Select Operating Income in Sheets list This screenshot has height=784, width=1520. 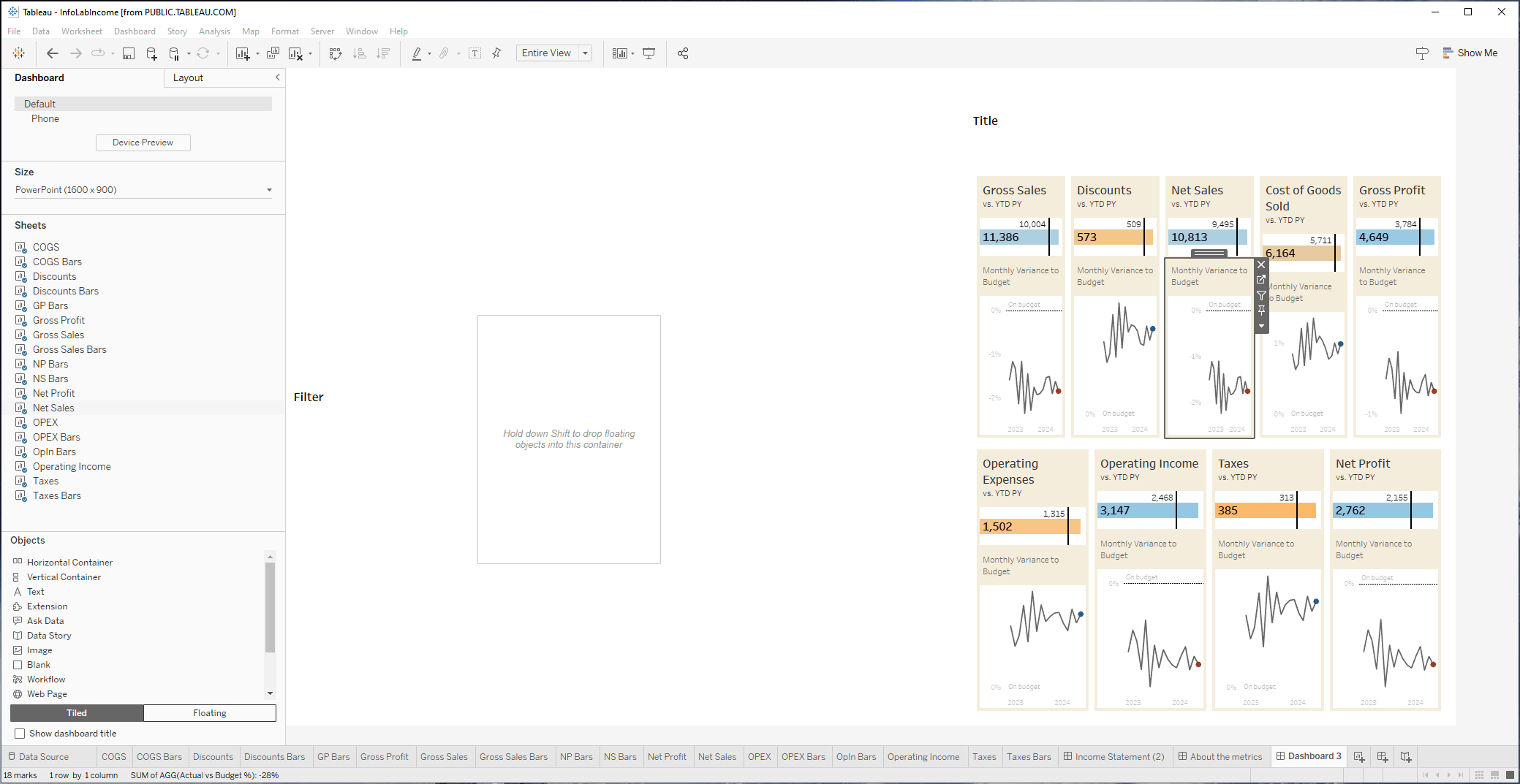coord(72,466)
